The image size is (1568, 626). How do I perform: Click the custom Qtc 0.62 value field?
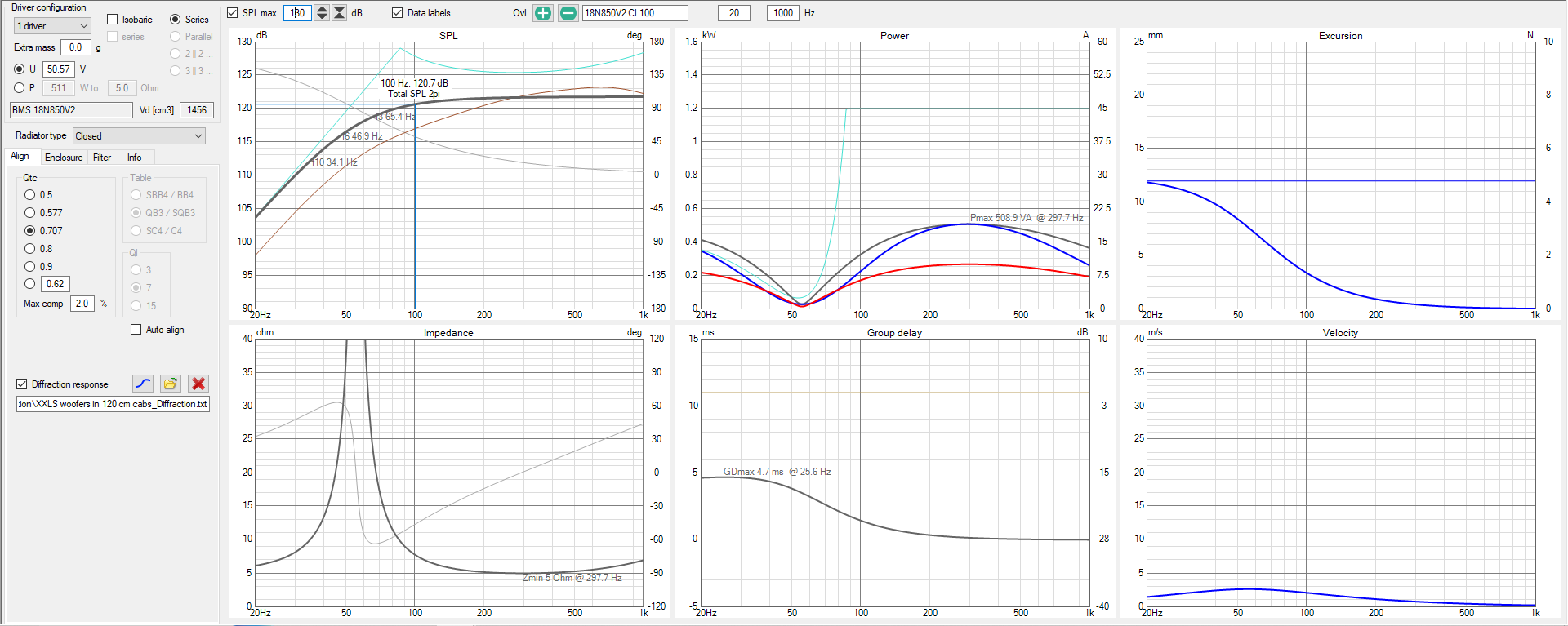click(x=56, y=284)
